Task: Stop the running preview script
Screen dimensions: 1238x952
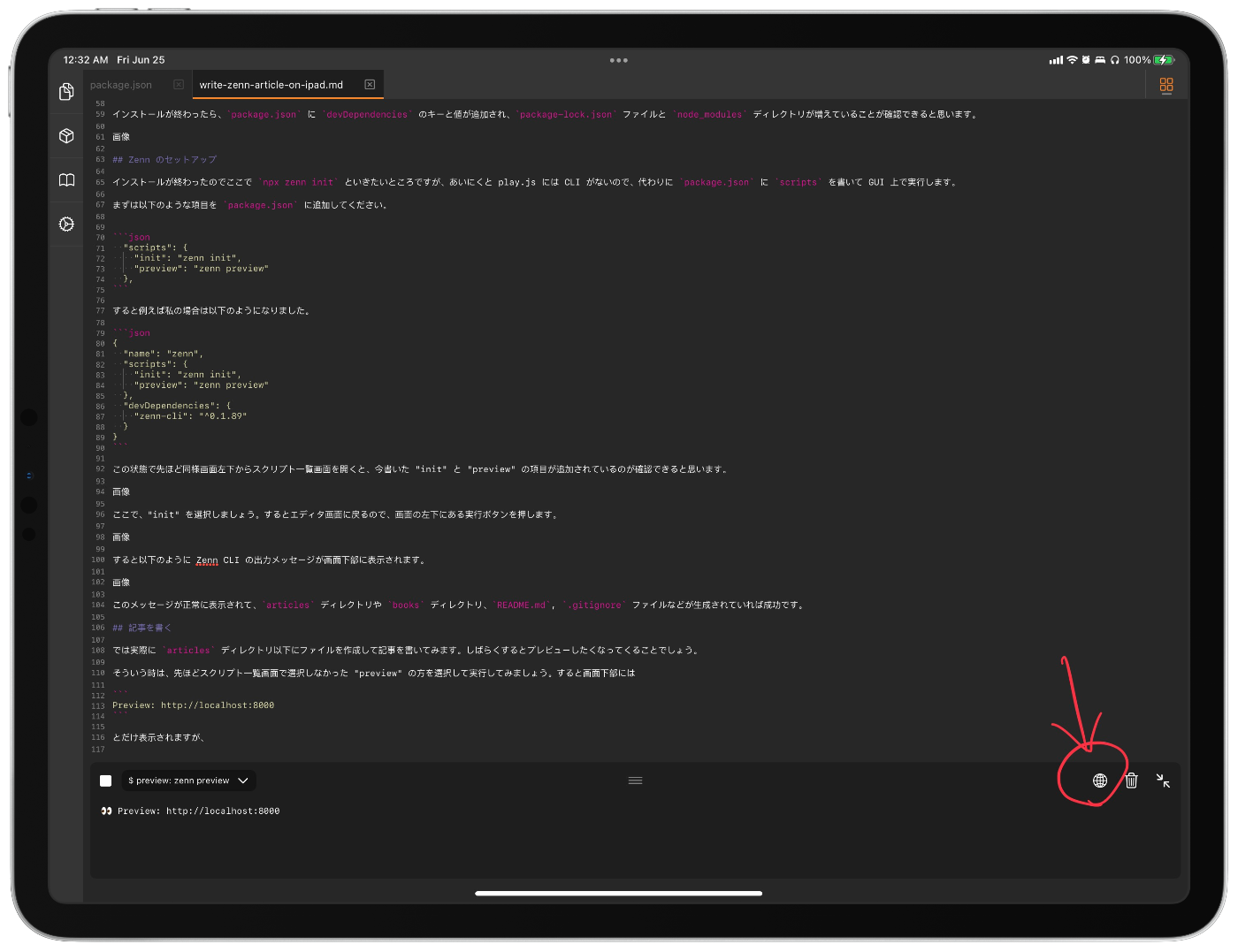Action: pyautogui.click(x=106, y=781)
